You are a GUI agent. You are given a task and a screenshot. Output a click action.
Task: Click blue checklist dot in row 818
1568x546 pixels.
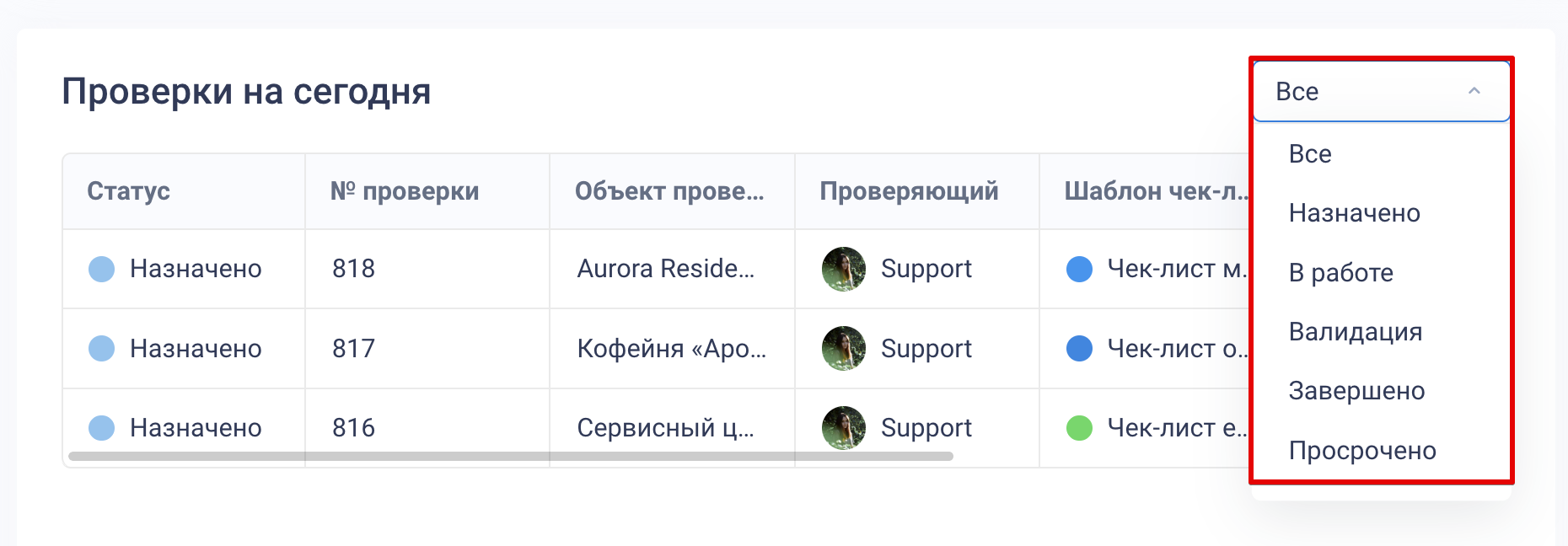pyautogui.click(x=1079, y=269)
